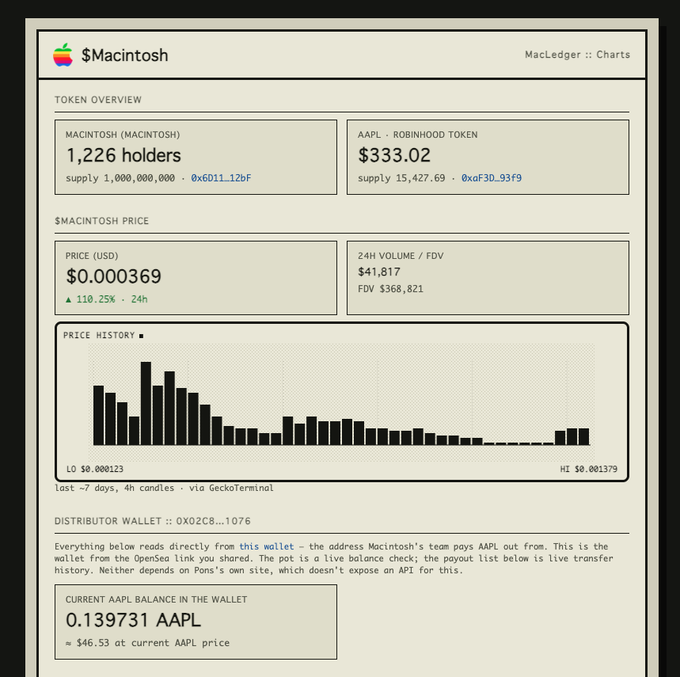Click the MACINTOSH (MACINTOSH) card label

[123, 135]
